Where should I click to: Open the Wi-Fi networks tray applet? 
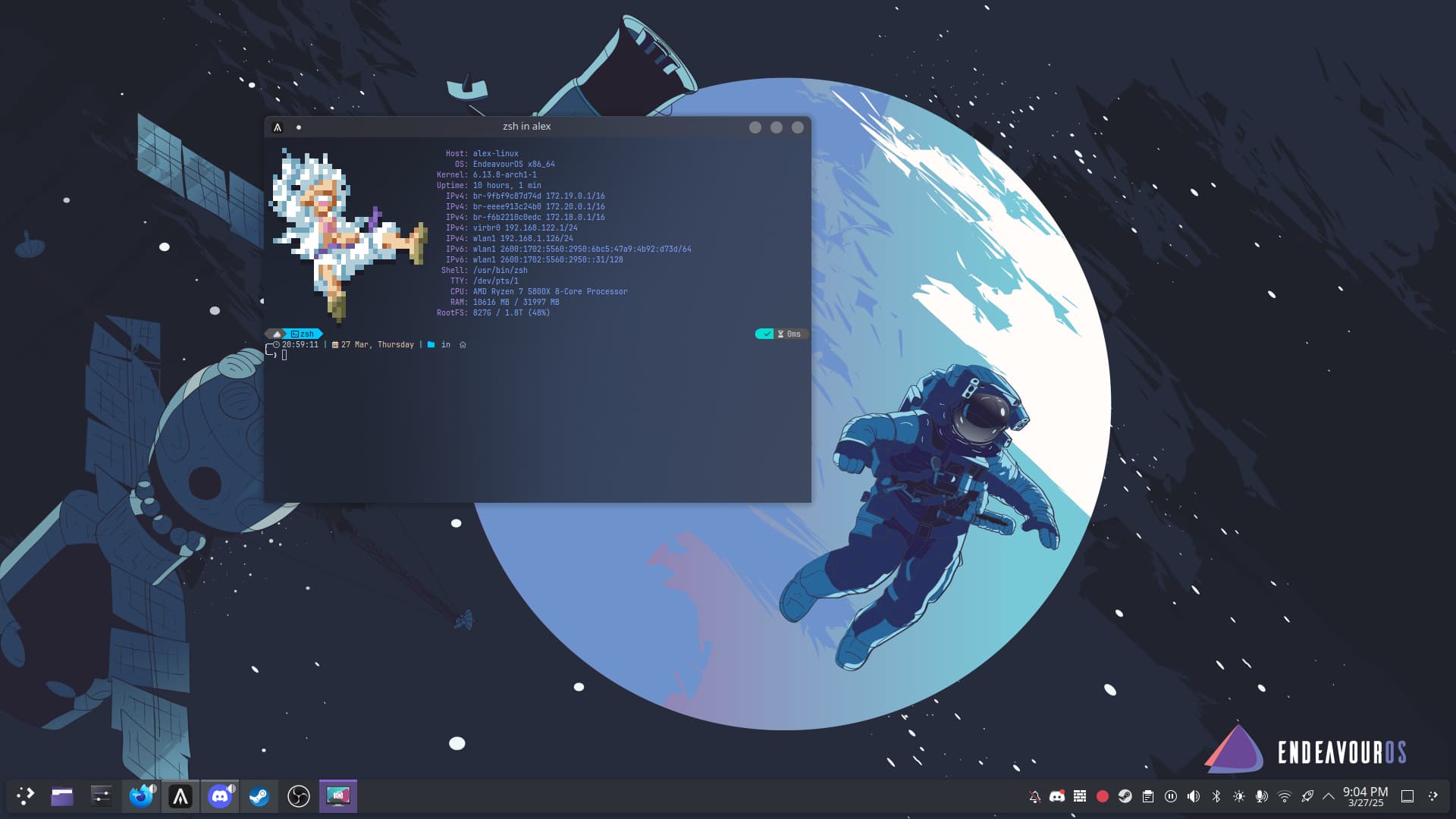coord(1285,796)
